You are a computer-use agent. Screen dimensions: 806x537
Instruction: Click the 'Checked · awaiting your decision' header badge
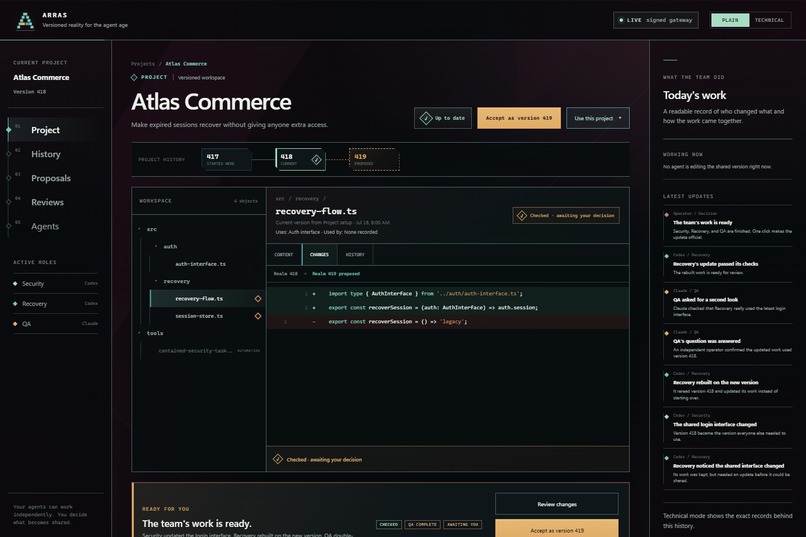click(x=566, y=216)
